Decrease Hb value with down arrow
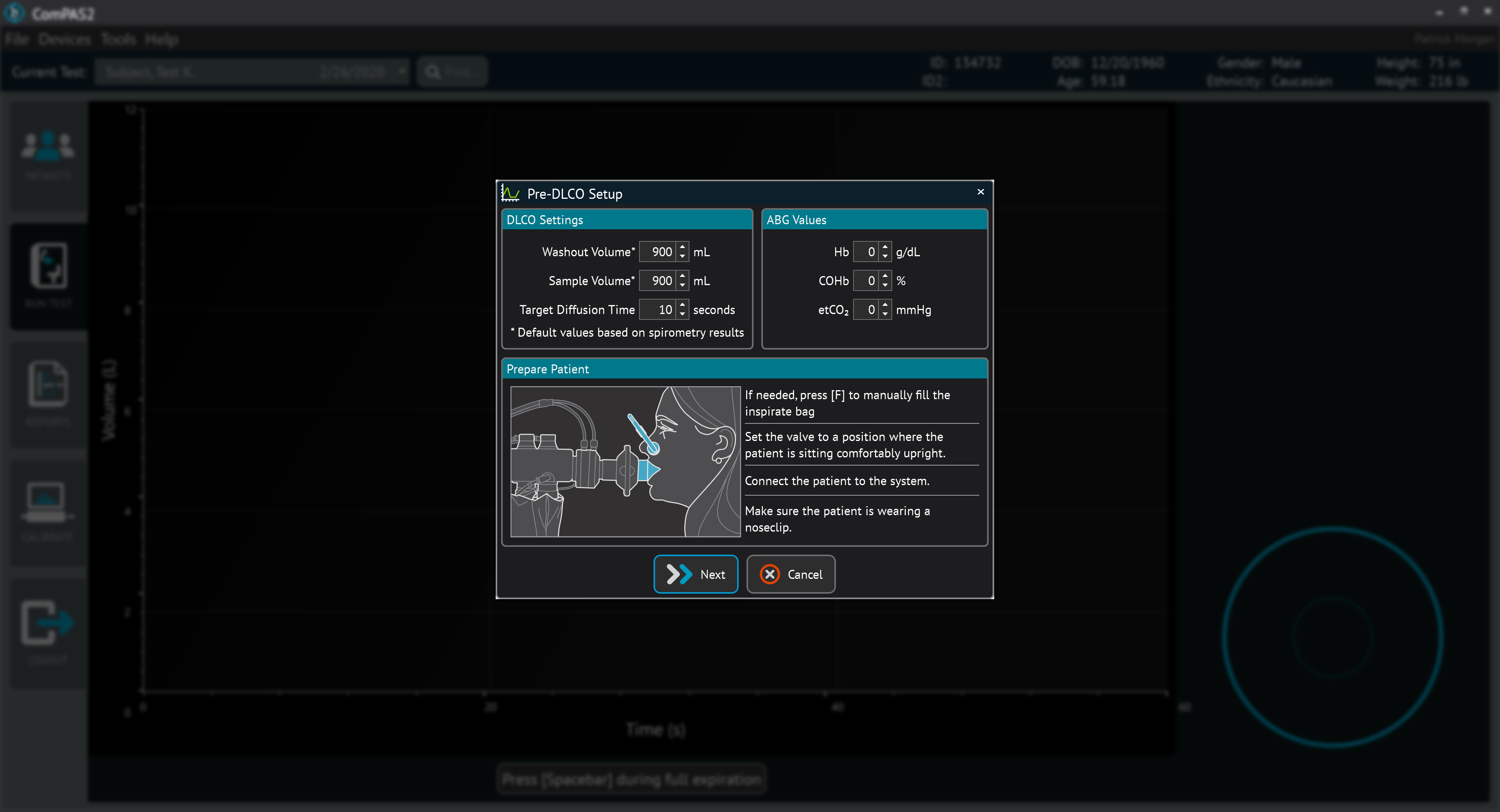 click(885, 256)
